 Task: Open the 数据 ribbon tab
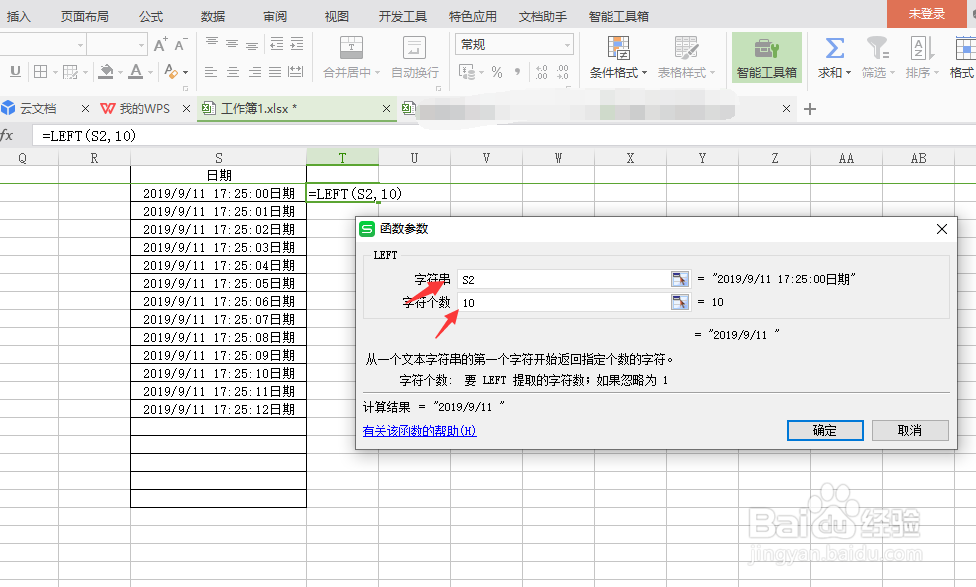(213, 16)
